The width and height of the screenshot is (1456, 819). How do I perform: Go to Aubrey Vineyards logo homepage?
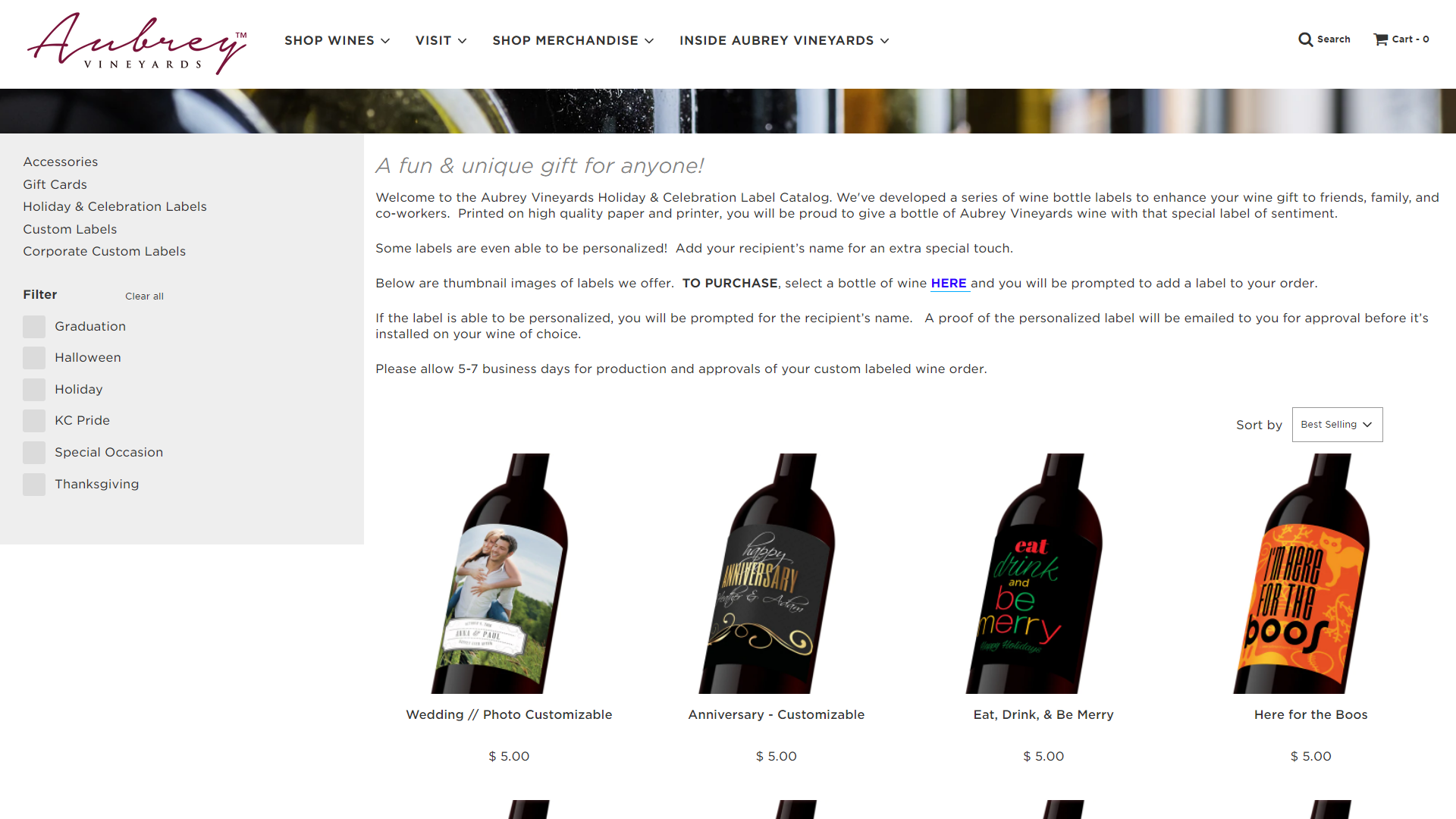tap(137, 43)
